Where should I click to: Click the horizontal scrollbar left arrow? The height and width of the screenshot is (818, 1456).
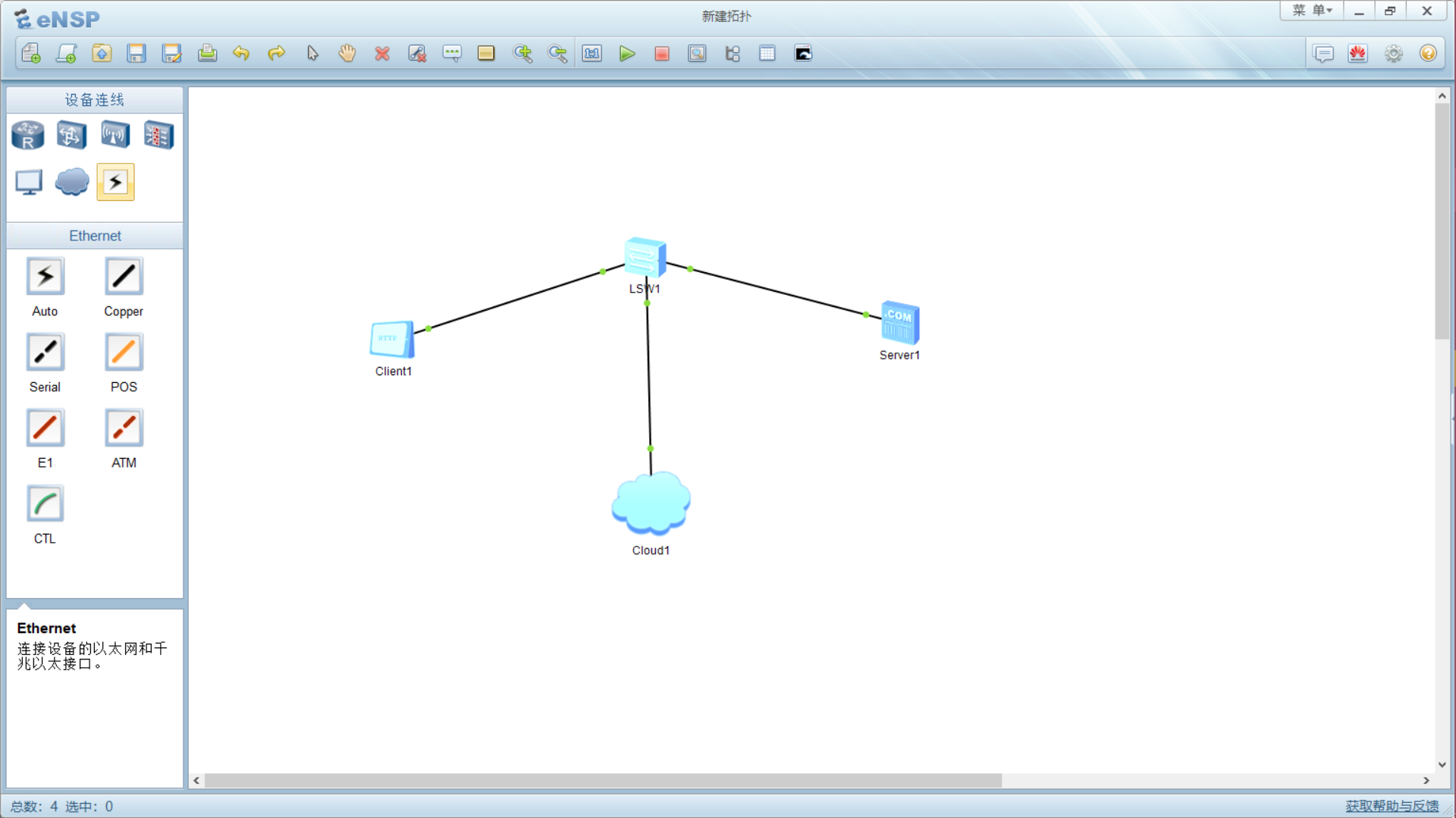tap(196, 781)
